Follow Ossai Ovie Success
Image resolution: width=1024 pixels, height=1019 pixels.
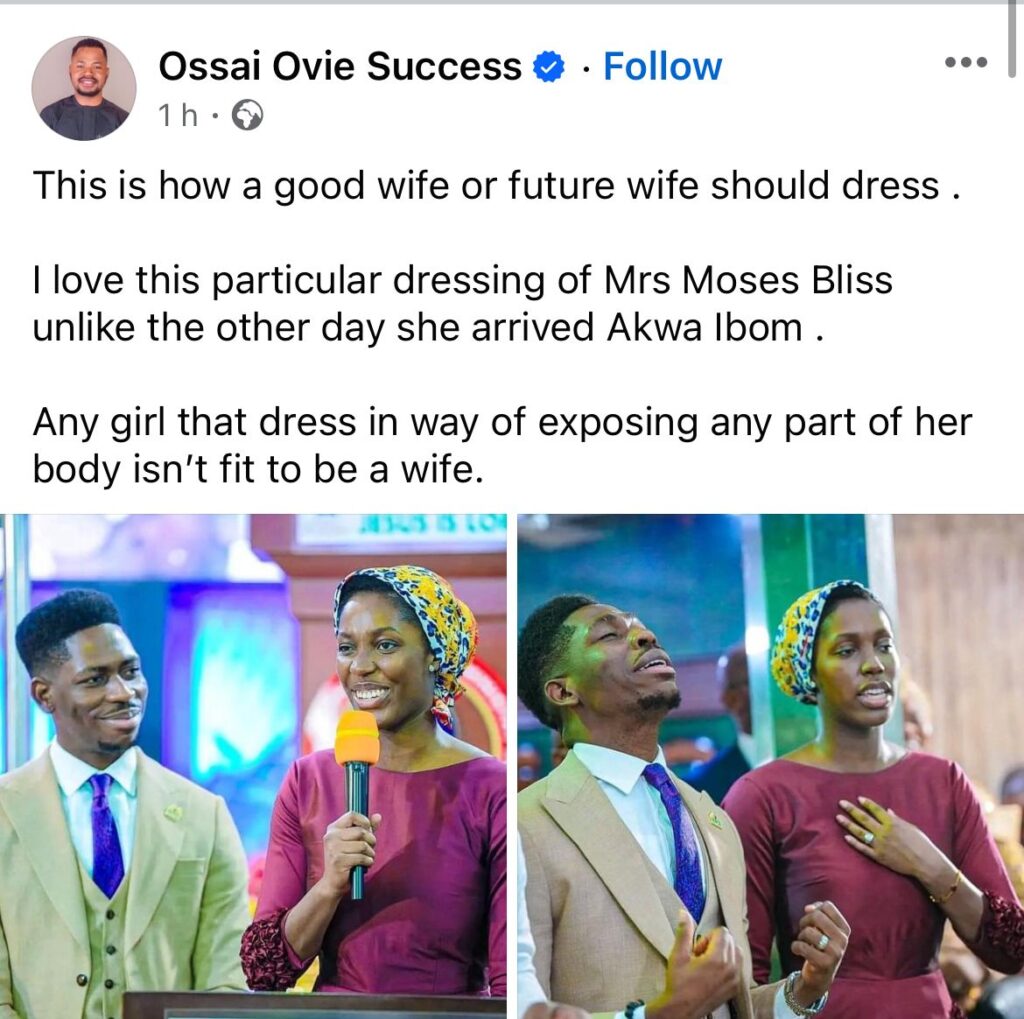pyautogui.click(x=662, y=66)
